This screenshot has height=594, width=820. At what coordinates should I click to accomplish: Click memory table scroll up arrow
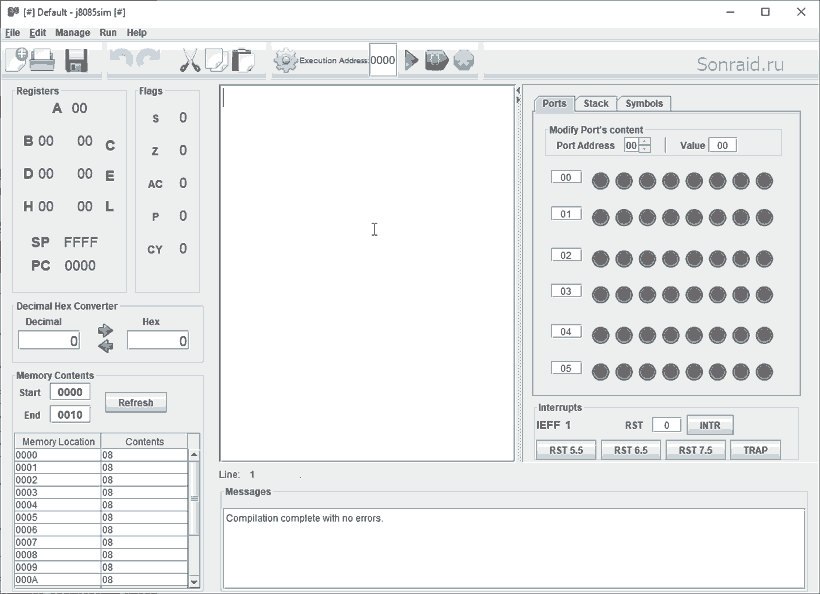[194, 455]
